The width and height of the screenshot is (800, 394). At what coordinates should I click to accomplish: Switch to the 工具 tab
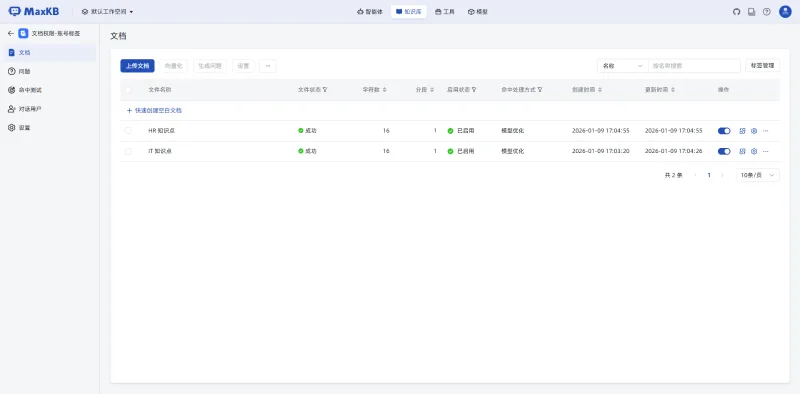(x=445, y=12)
